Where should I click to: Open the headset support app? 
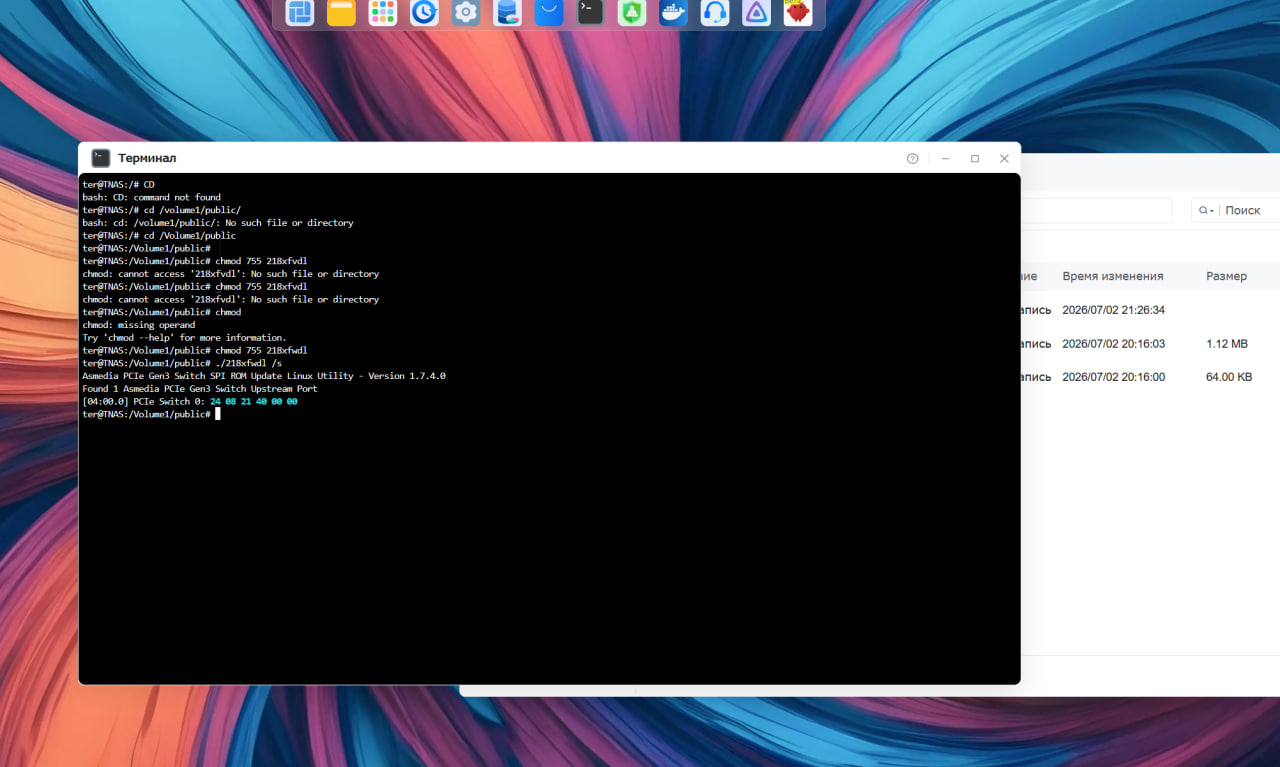pyautogui.click(x=715, y=12)
